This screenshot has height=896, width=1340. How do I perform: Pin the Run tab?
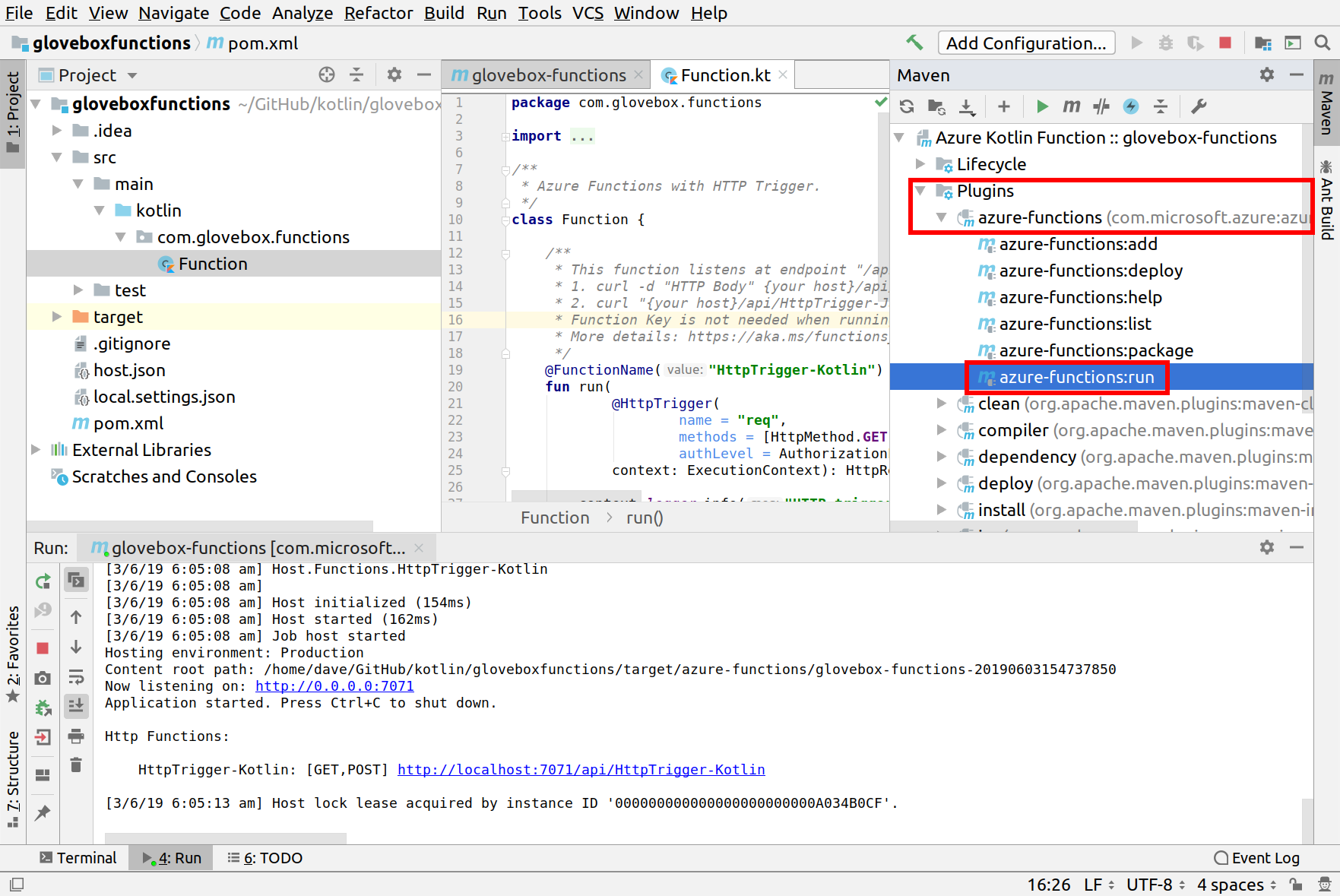43,812
